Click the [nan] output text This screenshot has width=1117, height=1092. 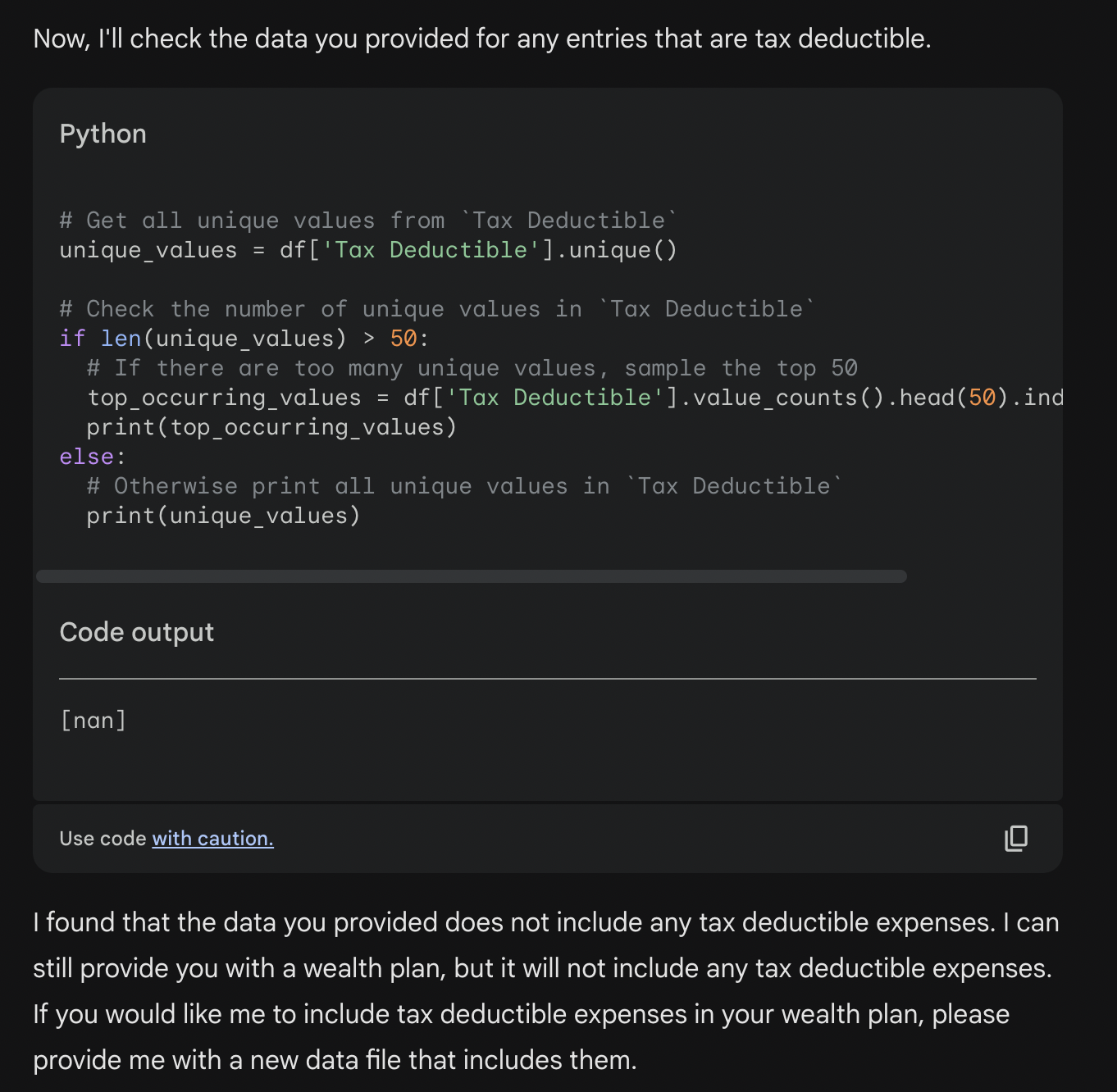coord(93,720)
